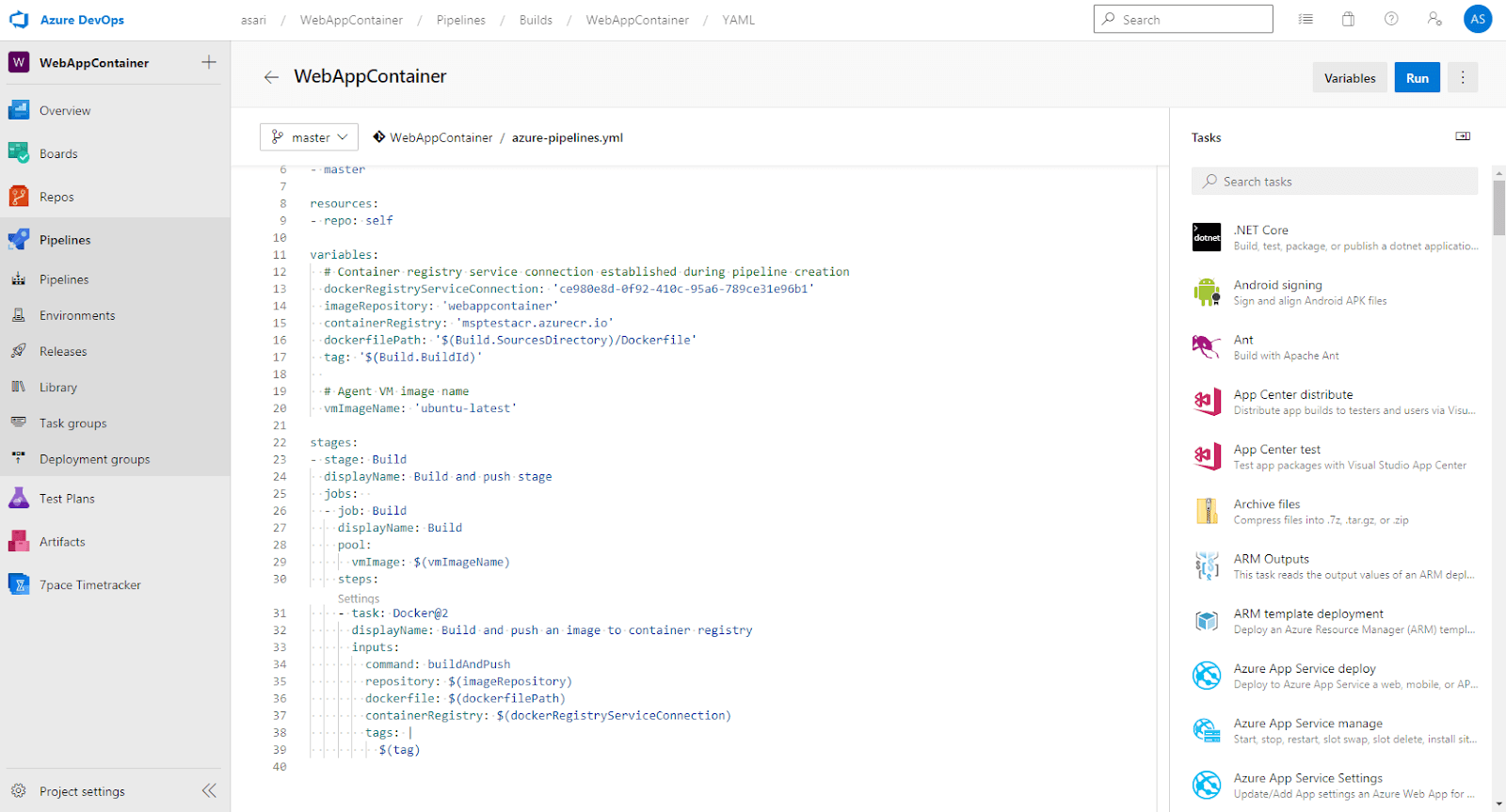Open the AS account avatar

(x=1478, y=19)
